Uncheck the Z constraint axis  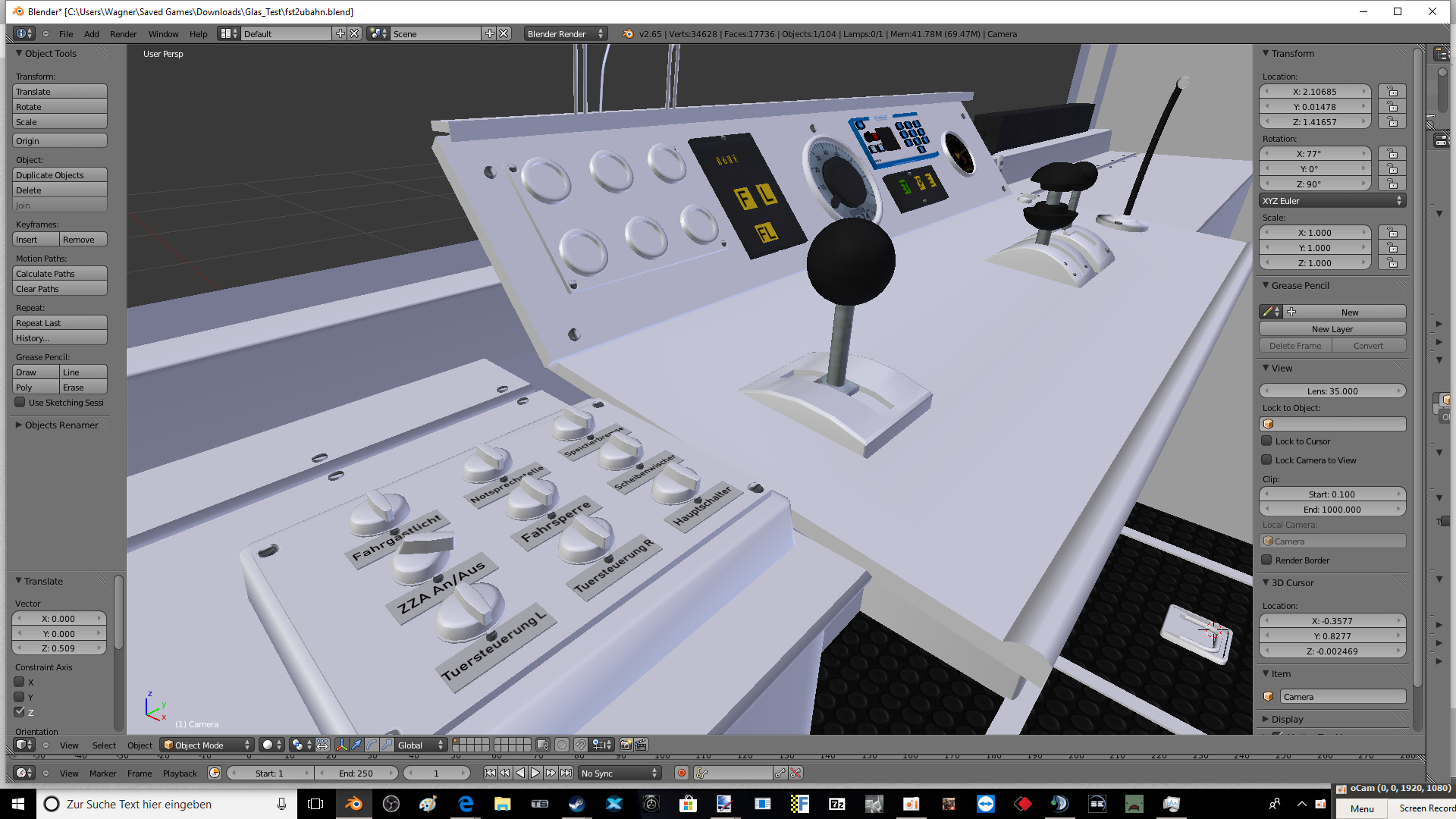pos(20,712)
